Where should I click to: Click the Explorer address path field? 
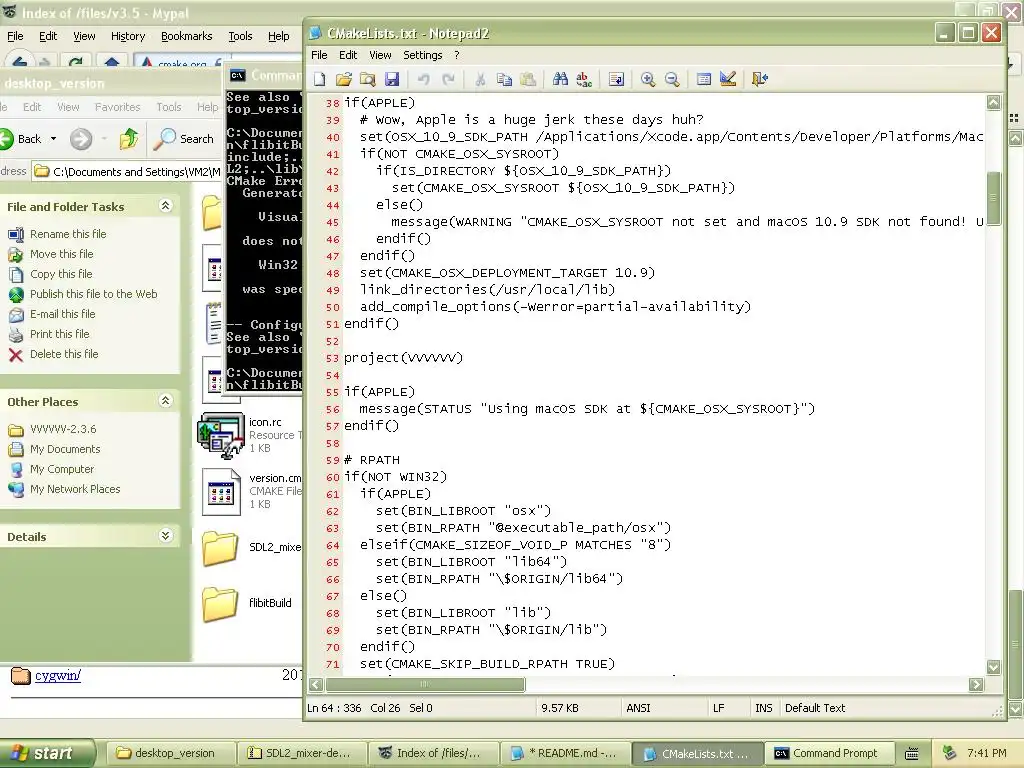(x=127, y=172)
